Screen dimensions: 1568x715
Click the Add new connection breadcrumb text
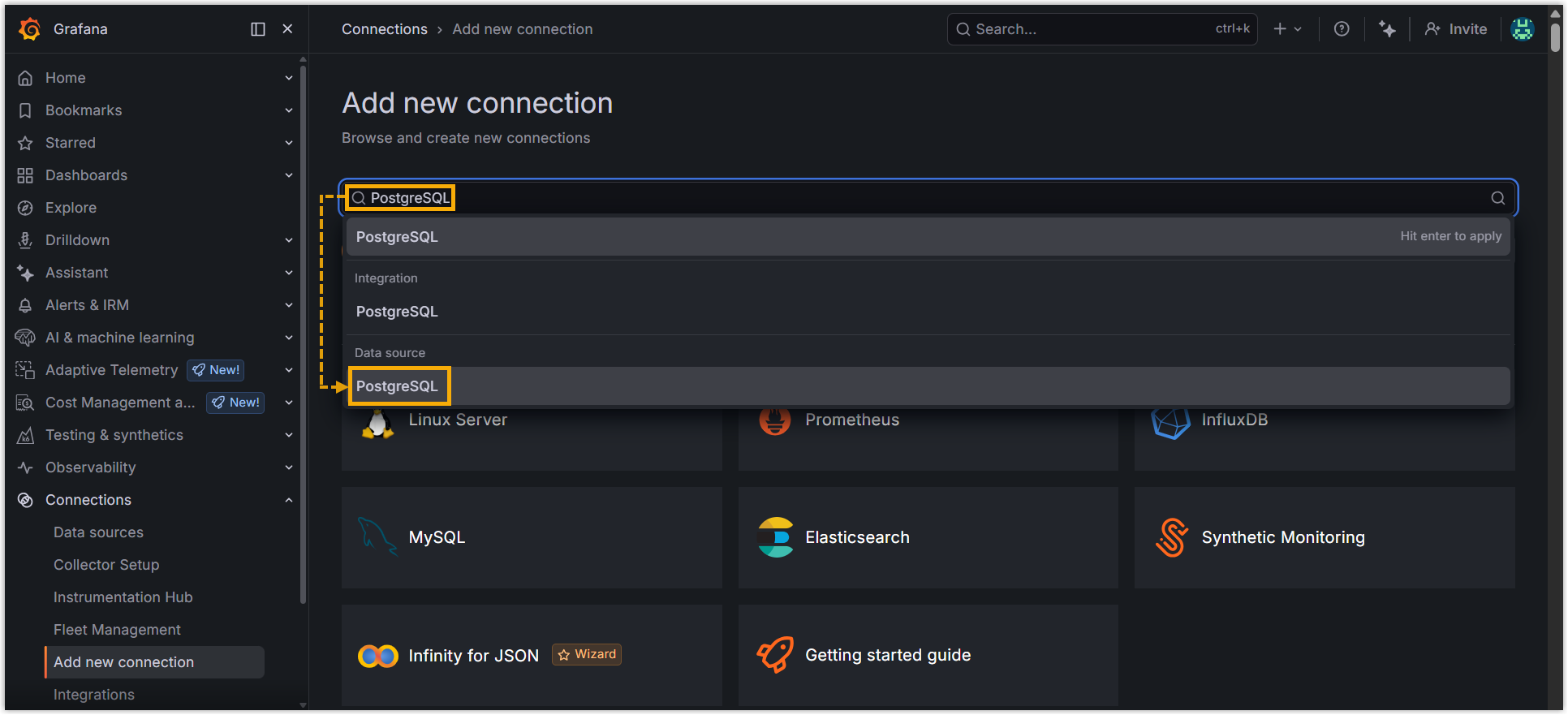click(x=523, y=29)
